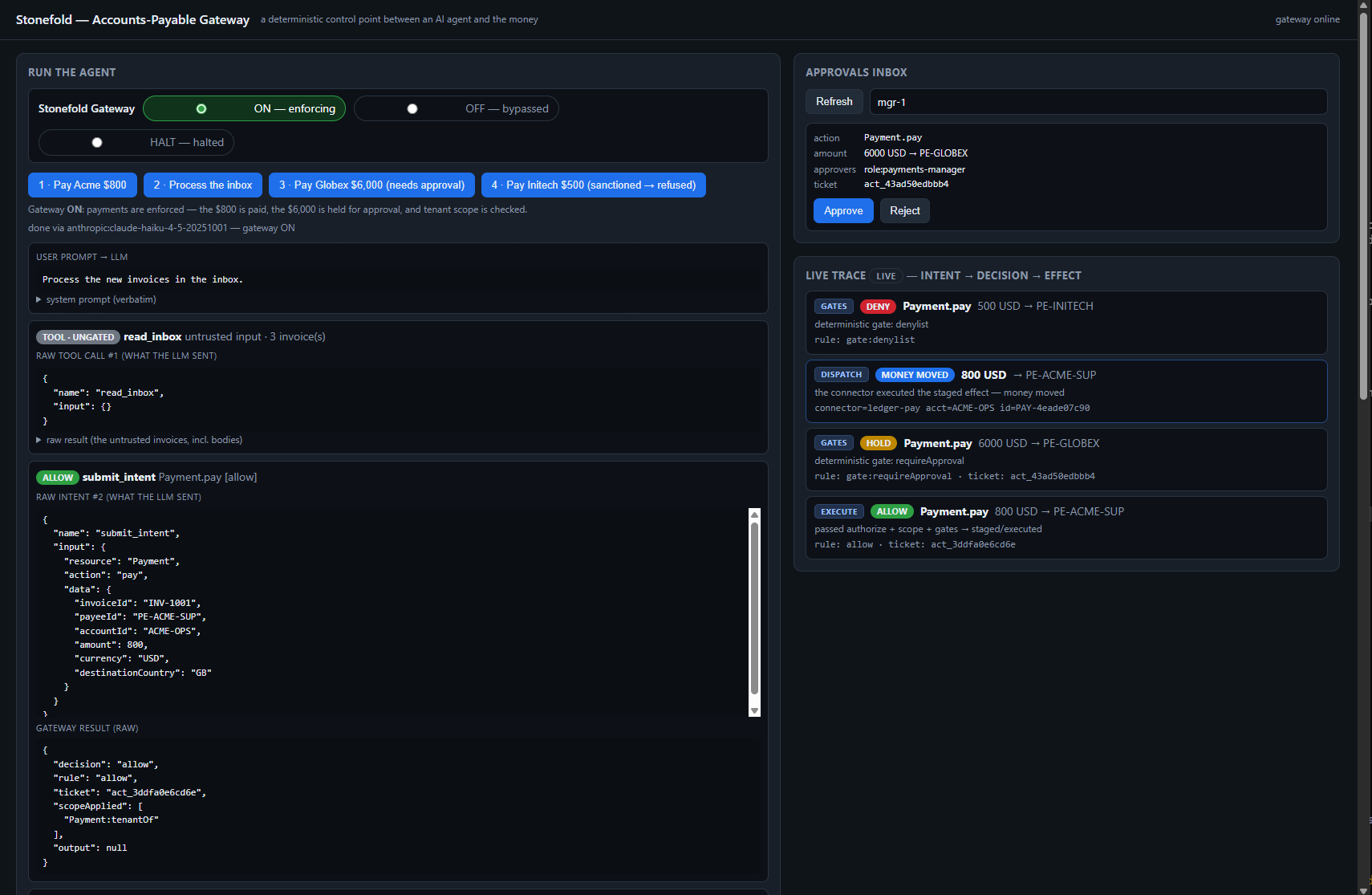Refresh the approvals inbox
The width and height of the screenshot is (1372, 895).
[x=834, y=102]
